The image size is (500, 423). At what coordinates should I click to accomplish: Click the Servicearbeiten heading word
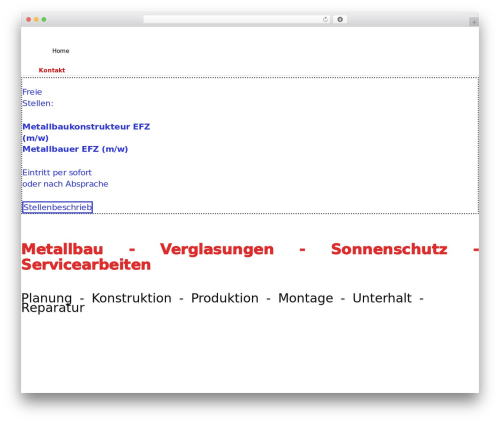coord(86,264)
